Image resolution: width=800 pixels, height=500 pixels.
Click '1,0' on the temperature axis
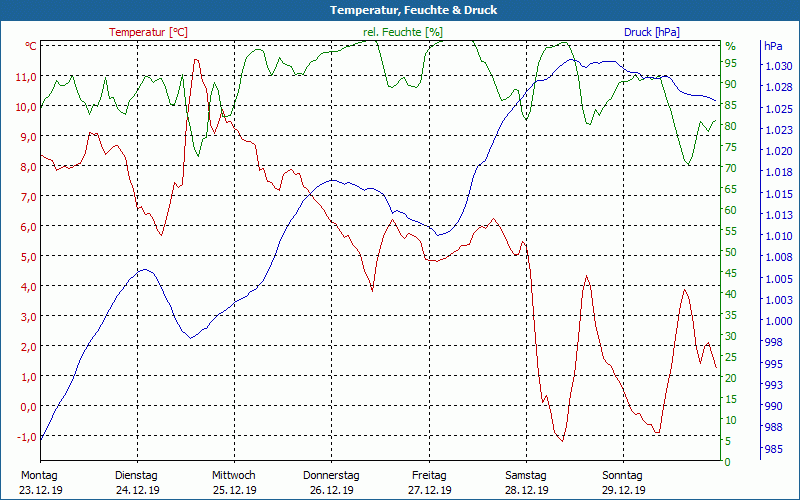click(29, 377)
